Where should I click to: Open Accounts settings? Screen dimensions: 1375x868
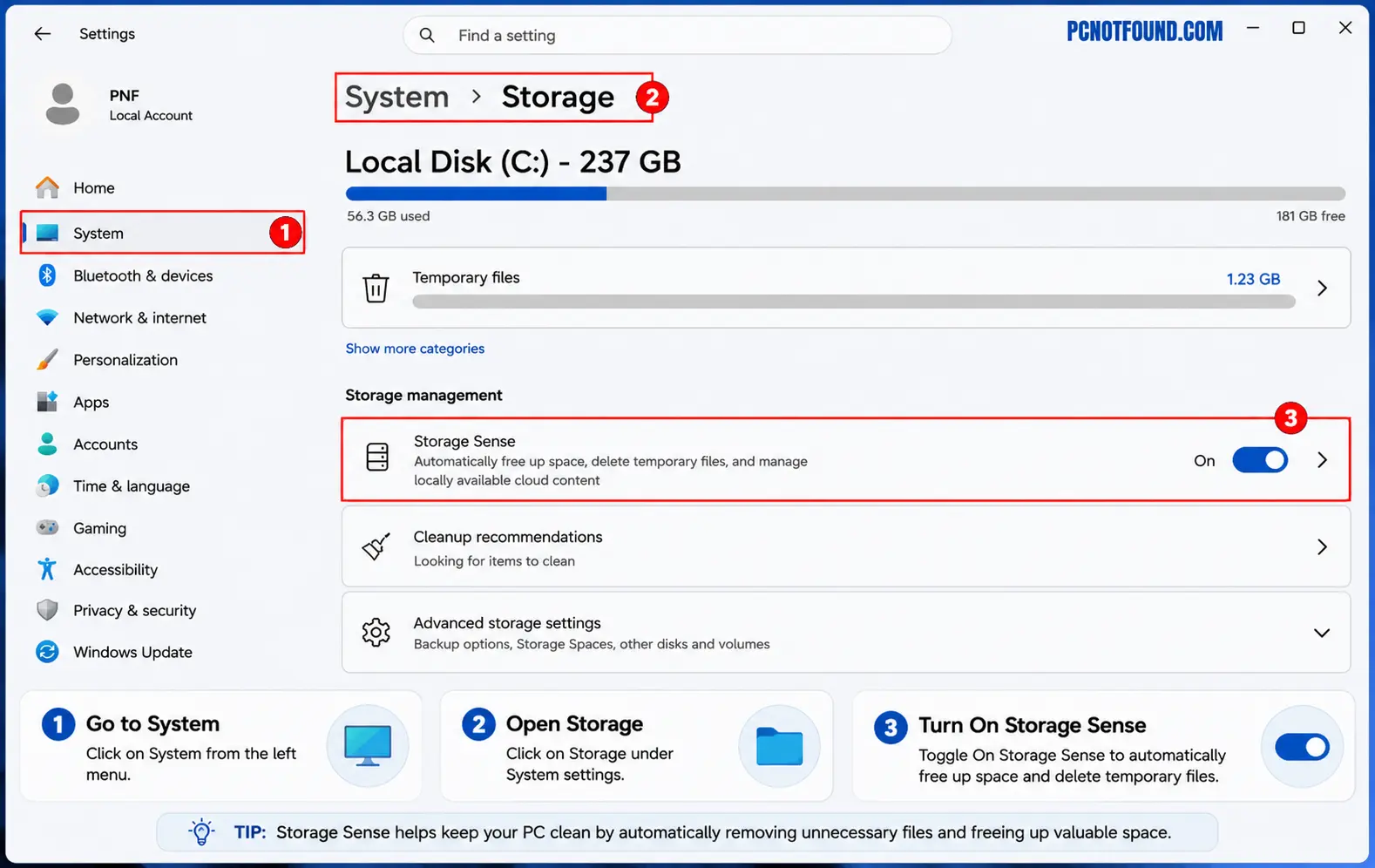click(162, 444)
